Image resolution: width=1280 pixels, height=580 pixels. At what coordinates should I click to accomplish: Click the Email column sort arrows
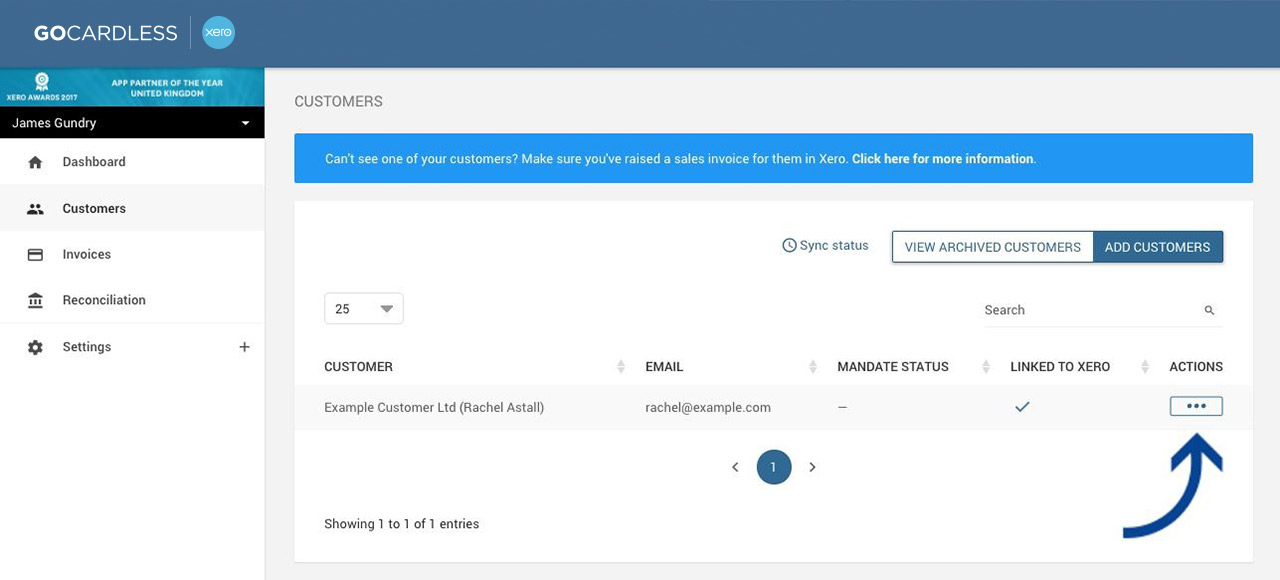(x=813, y=367)
